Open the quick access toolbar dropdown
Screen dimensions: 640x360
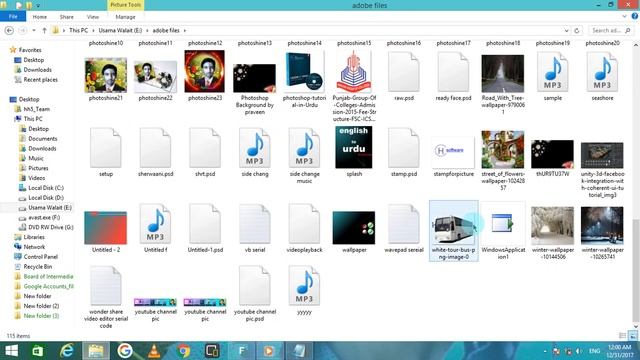coord(38,6)
